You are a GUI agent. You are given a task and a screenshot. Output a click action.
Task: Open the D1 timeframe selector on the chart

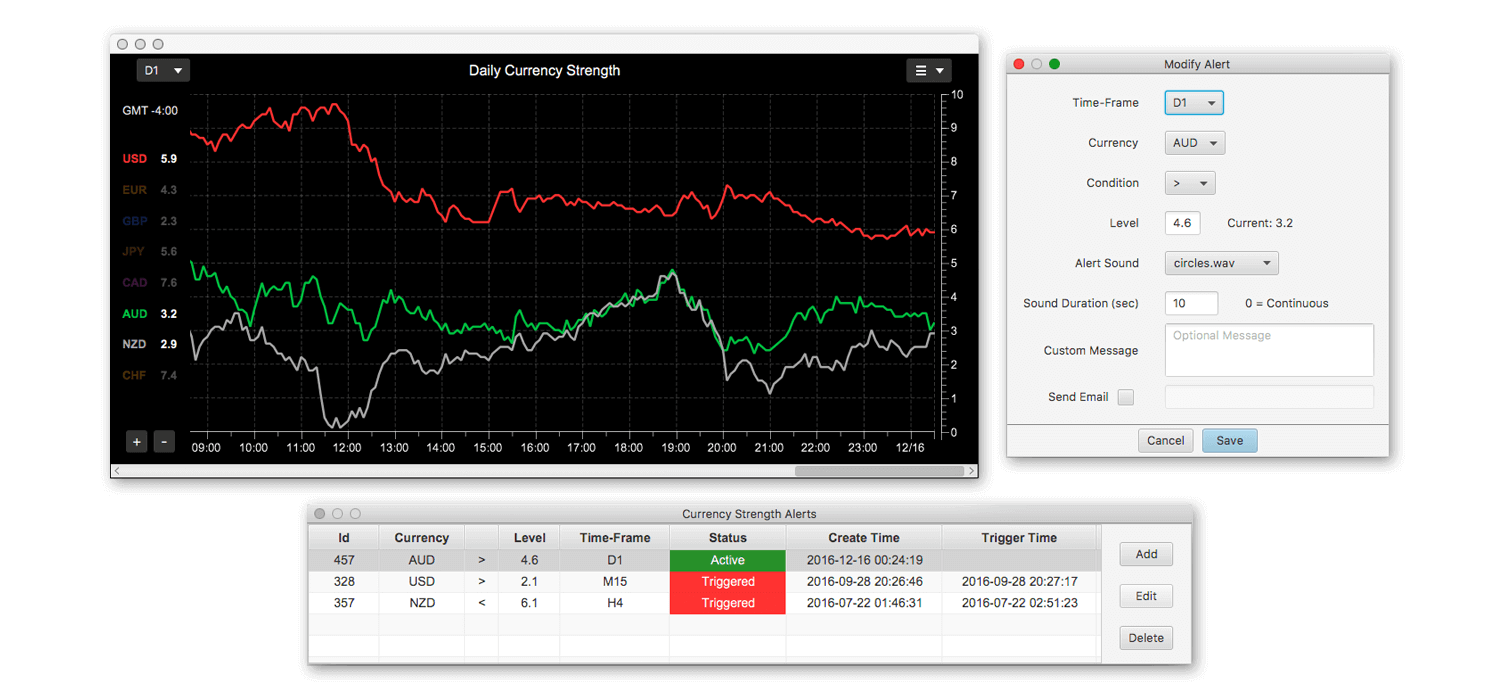163,70
